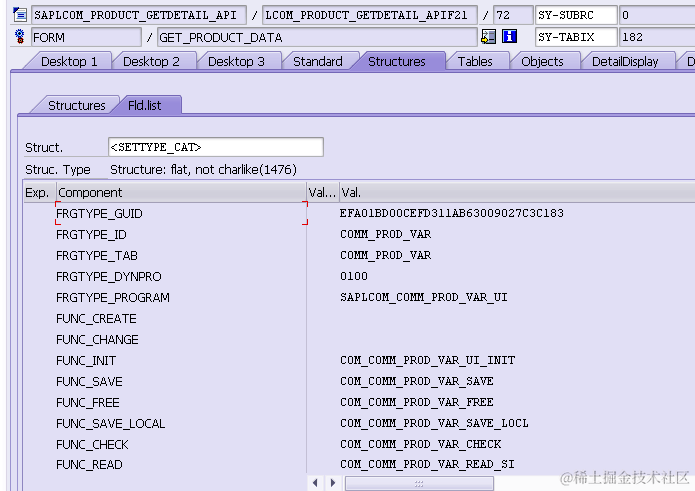Click COMM_PROD_VAR value in FRGTYPE_ID row
Screen dimensions: 695x491
pyautogui.click(x=386, y=234)
